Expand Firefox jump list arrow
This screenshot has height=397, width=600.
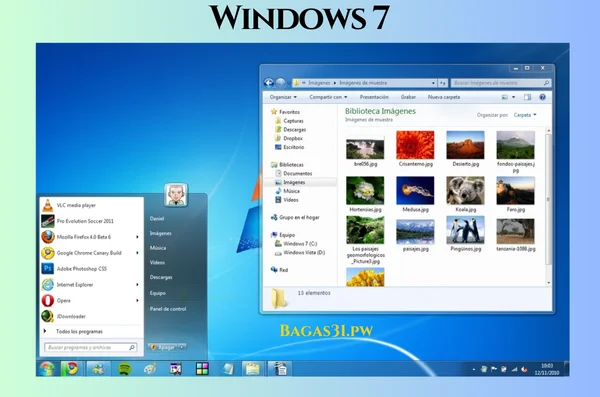click(x=137, y=237)
